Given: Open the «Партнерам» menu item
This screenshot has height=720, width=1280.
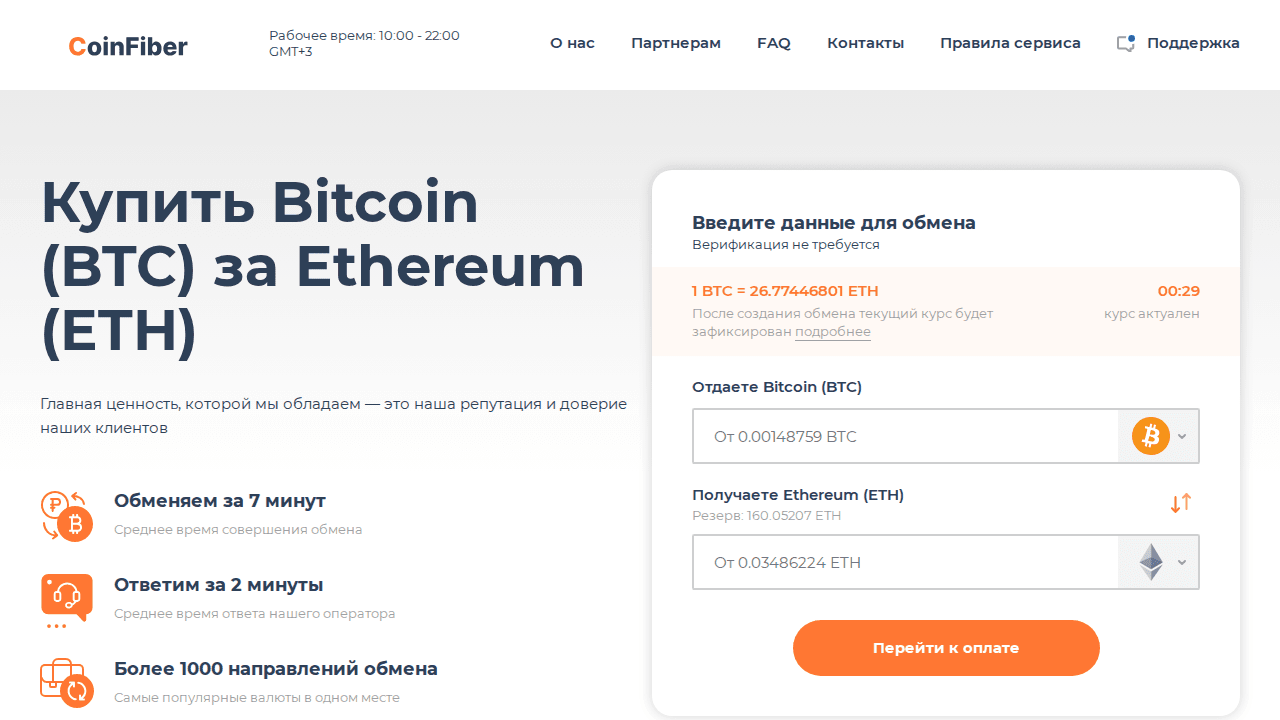Looking at the screenshot, I should coord(676,43).
